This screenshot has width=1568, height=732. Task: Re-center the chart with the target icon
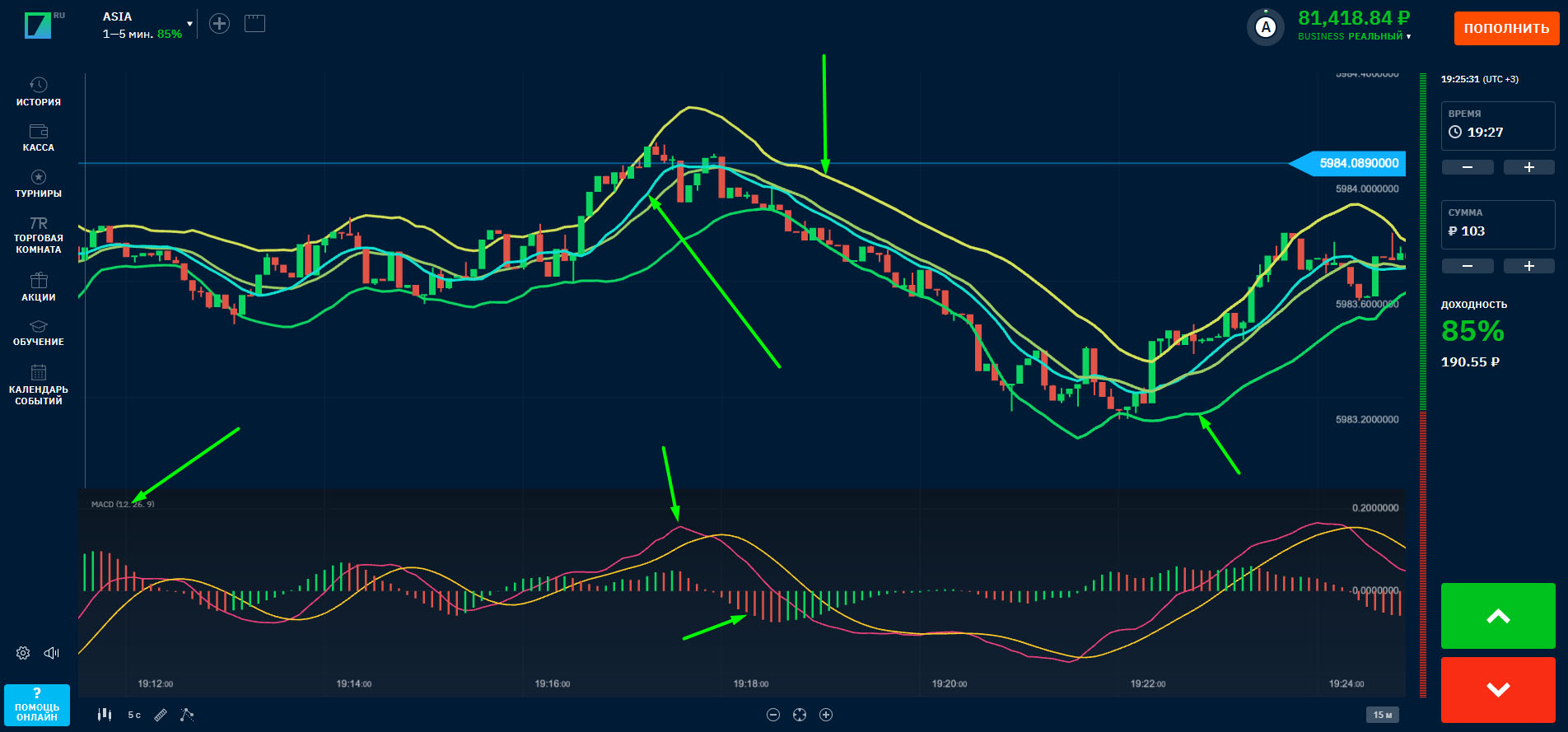(800, 715)
